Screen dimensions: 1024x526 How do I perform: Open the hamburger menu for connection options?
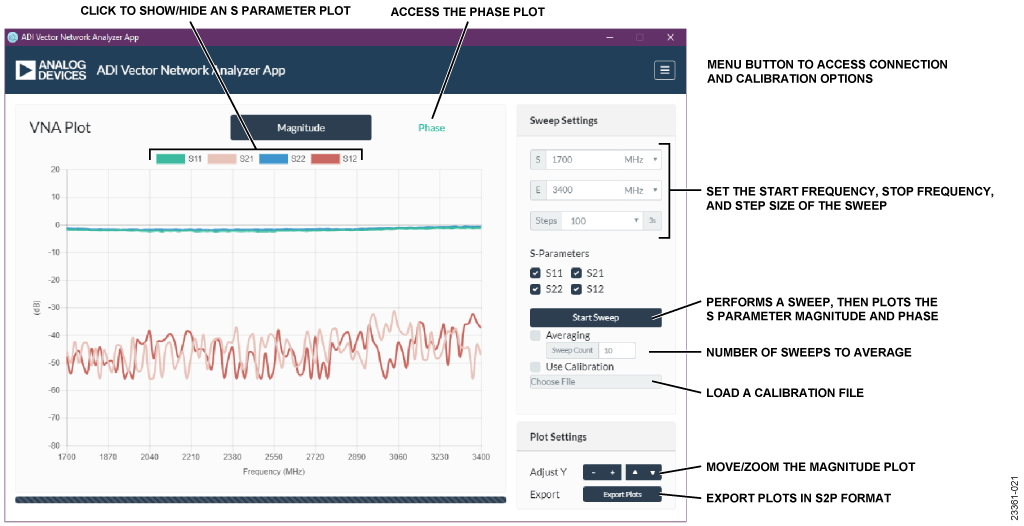point(665,70)
